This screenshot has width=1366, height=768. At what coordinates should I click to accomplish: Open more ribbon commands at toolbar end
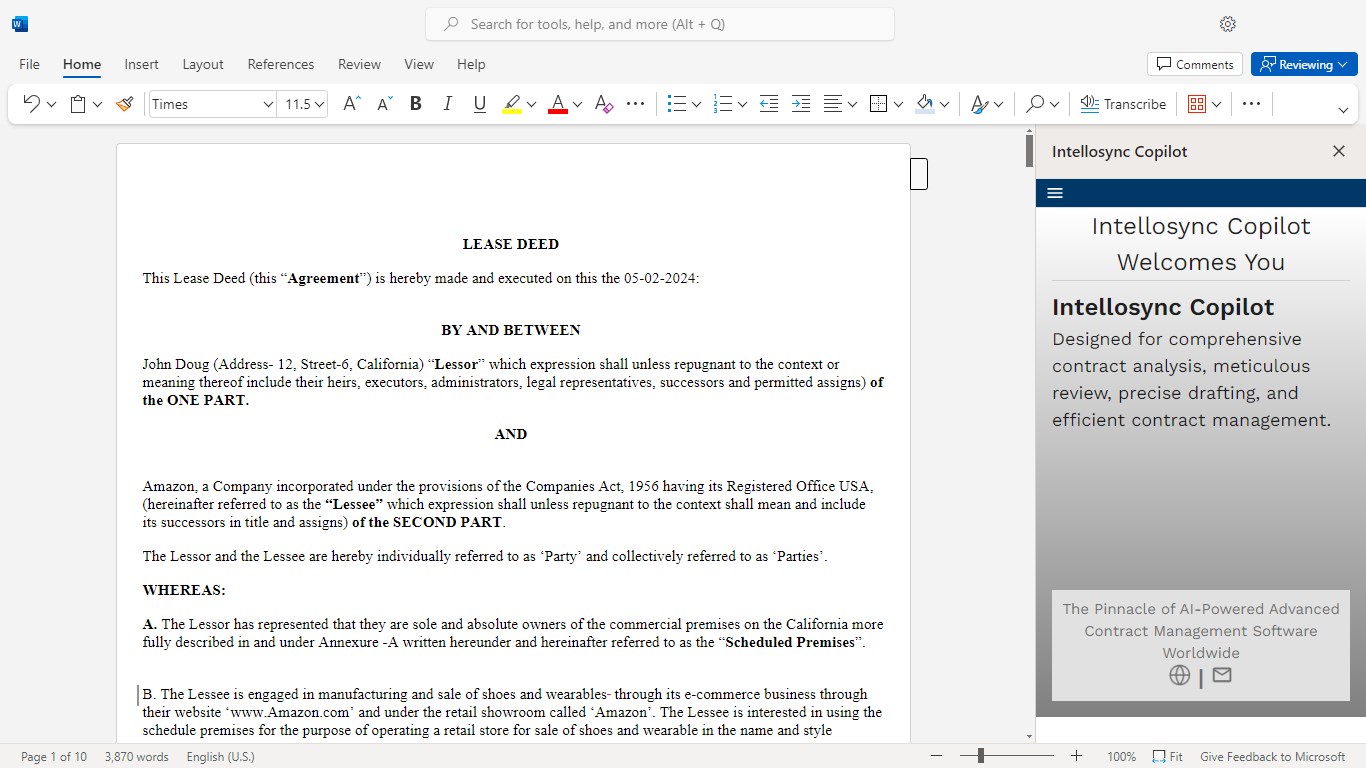[1251, 104]
